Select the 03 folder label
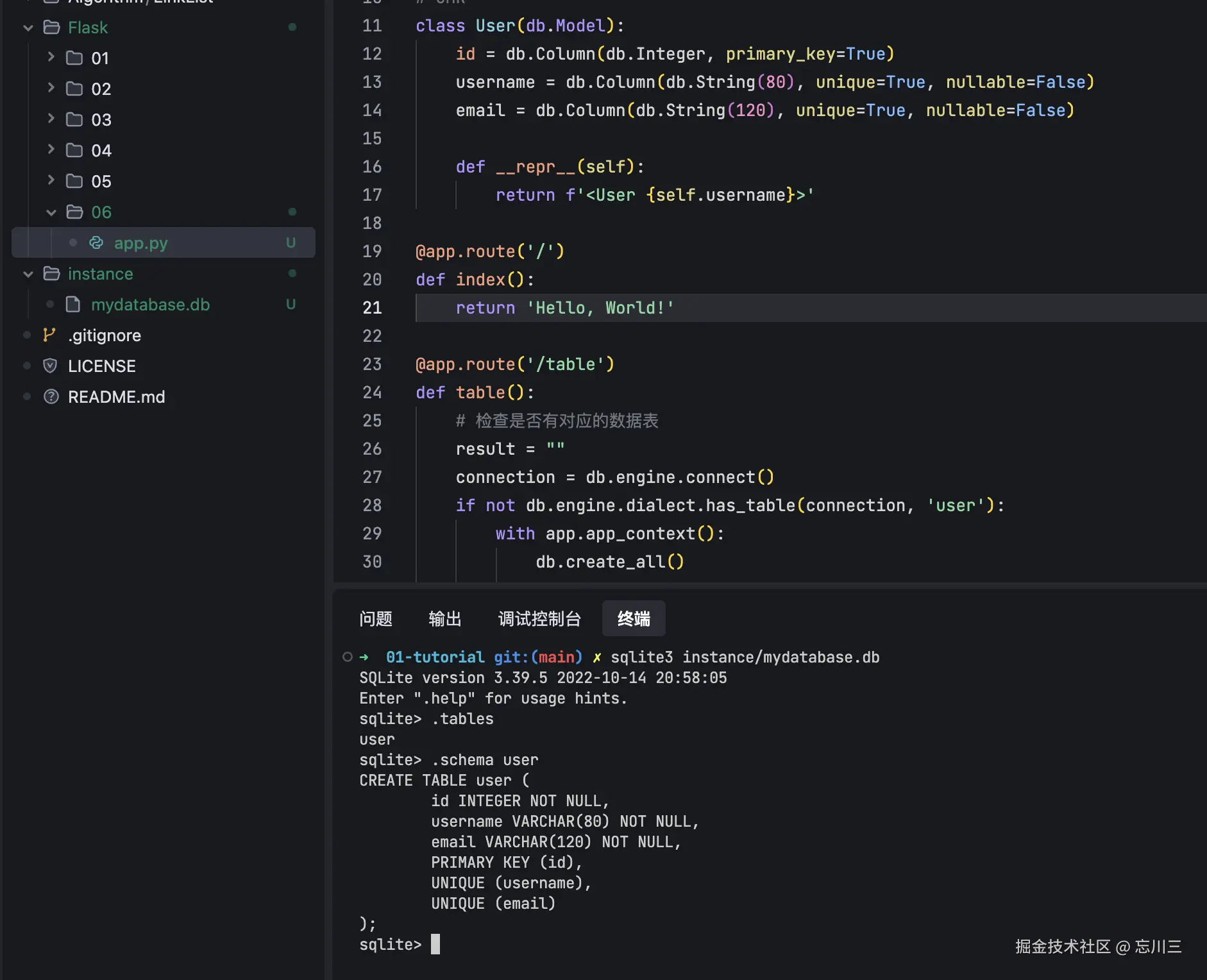The height and width of the screenshot is (980, 1207). tap(101, 120)
